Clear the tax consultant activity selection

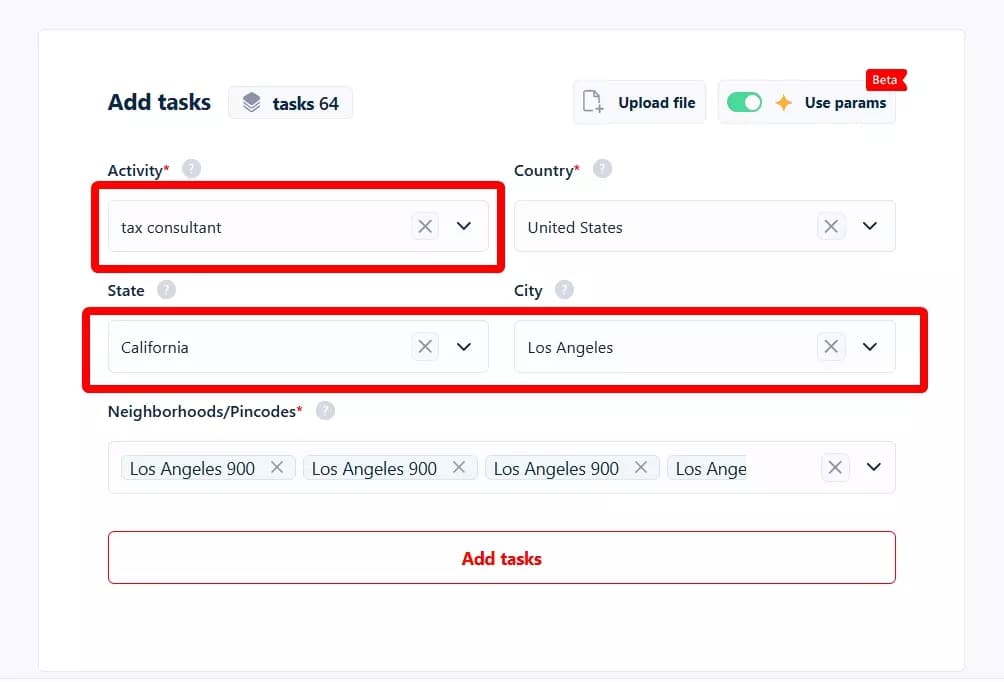click(x=425, y=226)
